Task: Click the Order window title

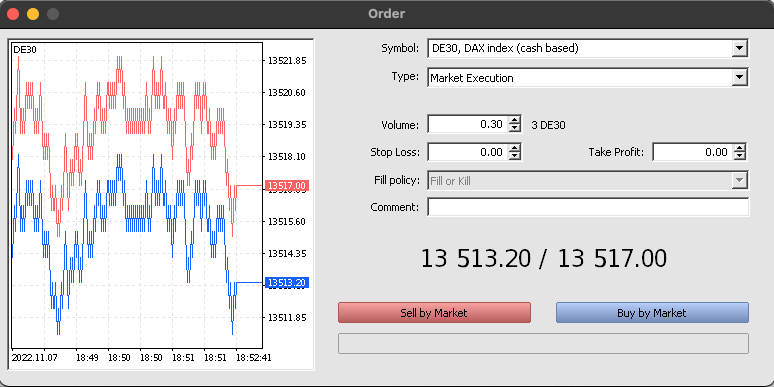Action: point(387,14)
